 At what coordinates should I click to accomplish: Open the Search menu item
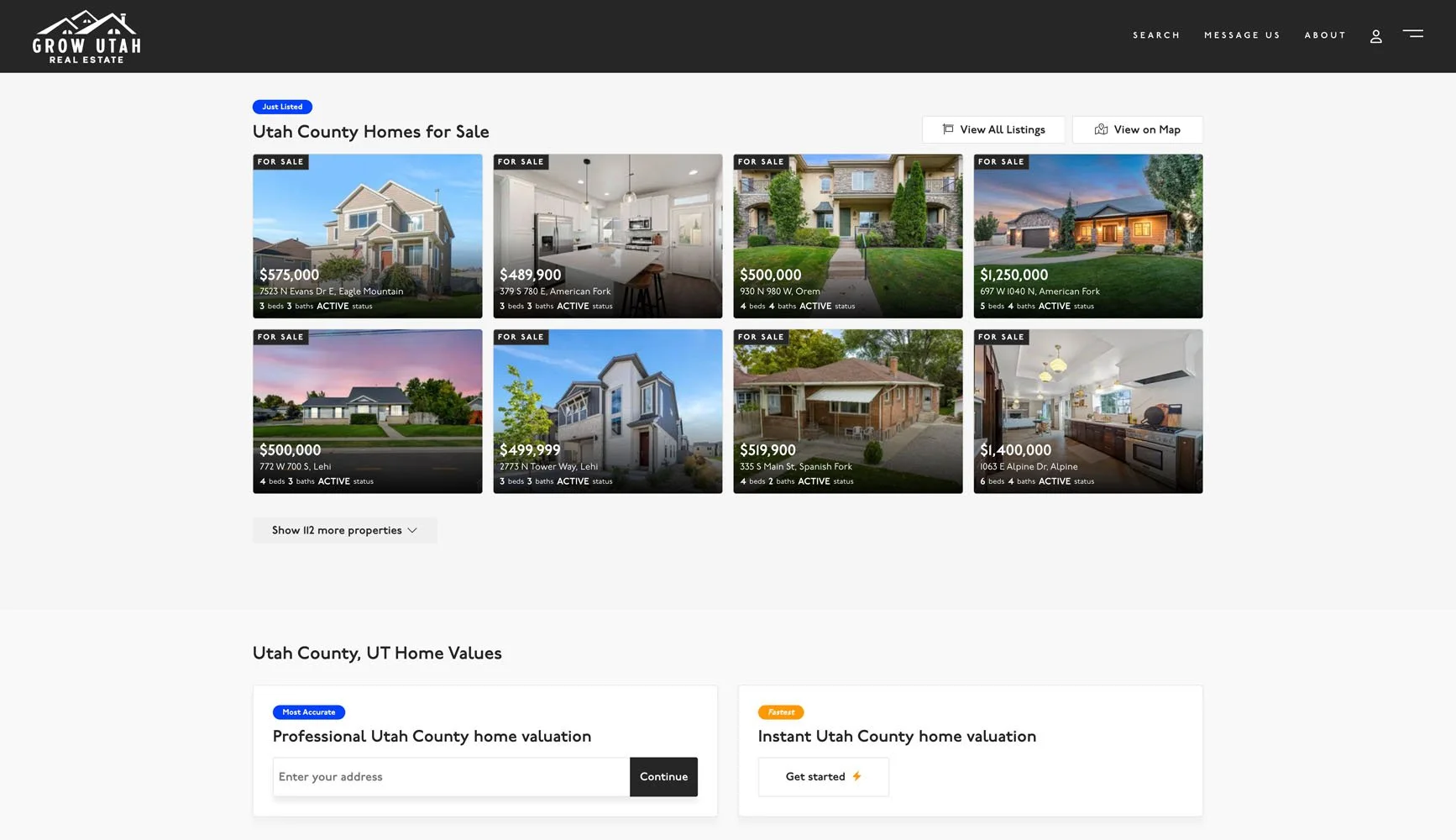(x=1156, y=35)
